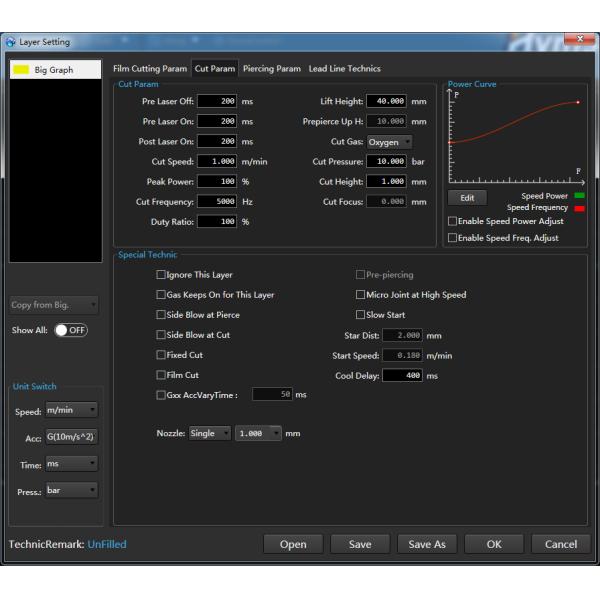Enable Speed Power Adjust checkbox

coord(453,221)
